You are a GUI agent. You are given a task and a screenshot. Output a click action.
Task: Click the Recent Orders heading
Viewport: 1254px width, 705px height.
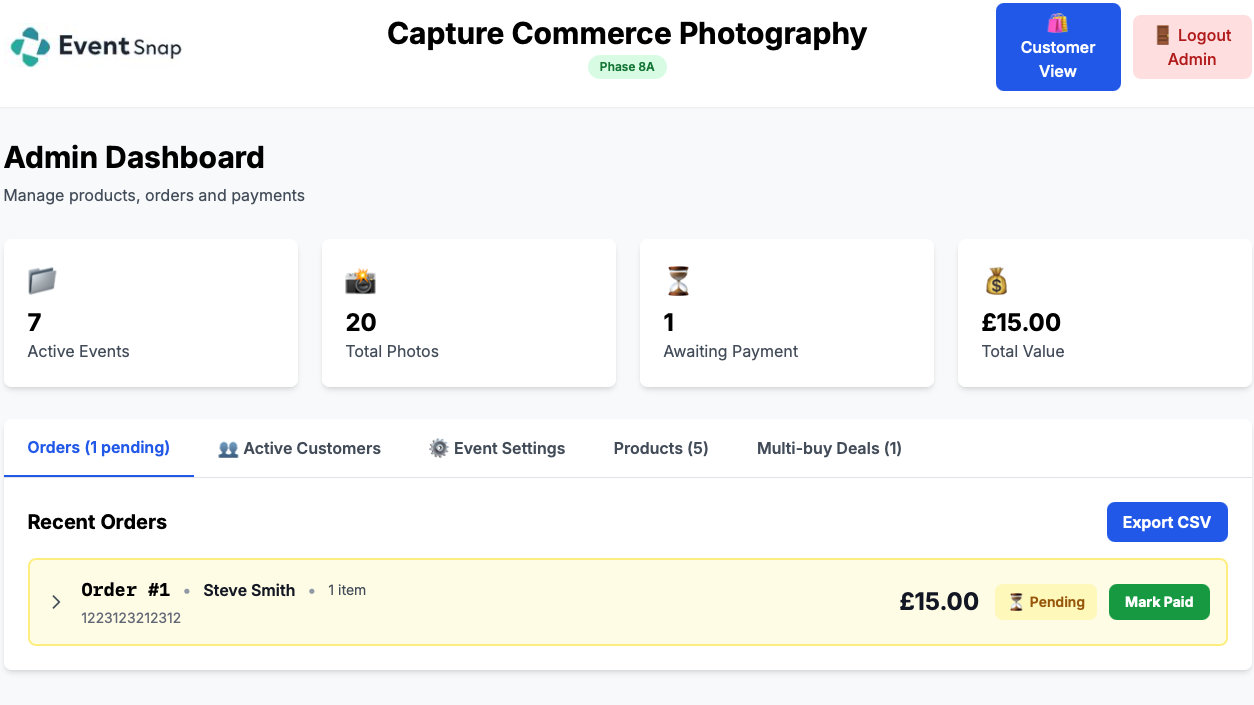pos(97,522)
